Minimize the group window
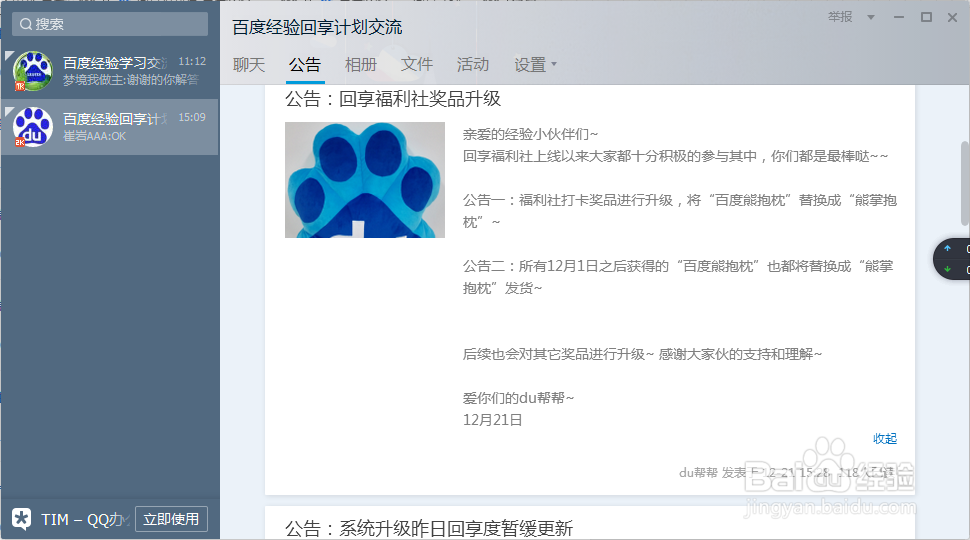Screen dimensions: 970x540 click(899, 17)
